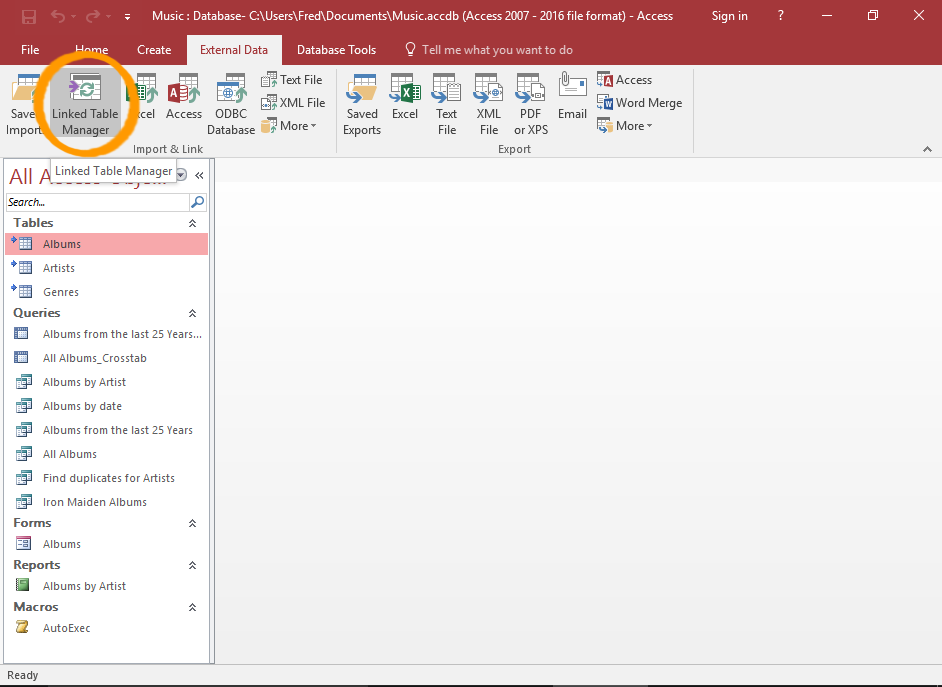942x687 pixels.
Task: Open Customize Quick Access Toolbar dropdown
Action: (127, 17)
